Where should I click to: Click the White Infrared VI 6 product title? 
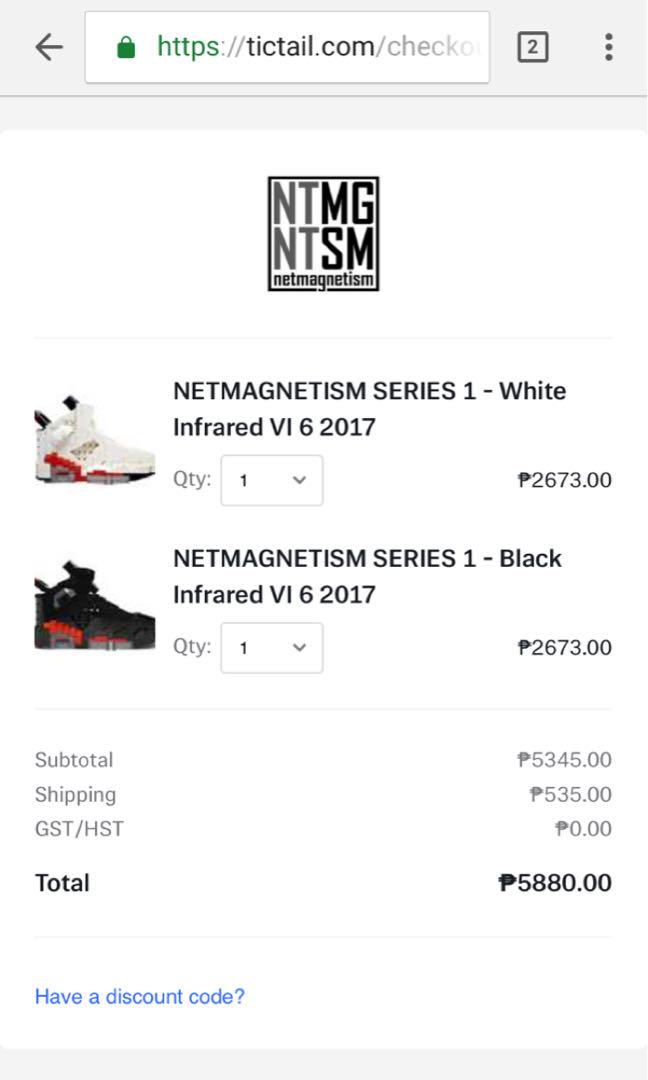(369, 409)
